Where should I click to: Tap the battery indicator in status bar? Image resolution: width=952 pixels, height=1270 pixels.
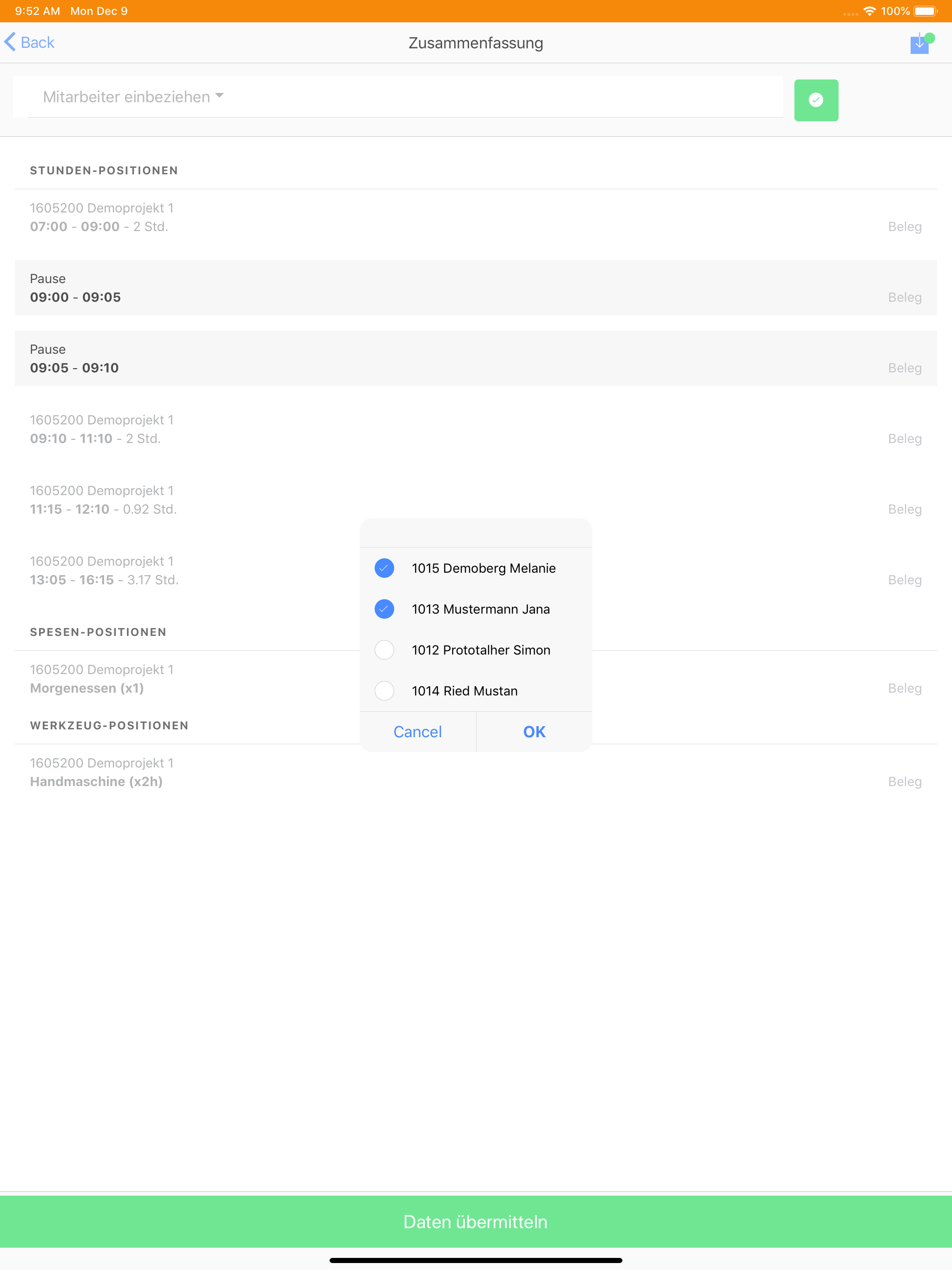coord(926,11)
